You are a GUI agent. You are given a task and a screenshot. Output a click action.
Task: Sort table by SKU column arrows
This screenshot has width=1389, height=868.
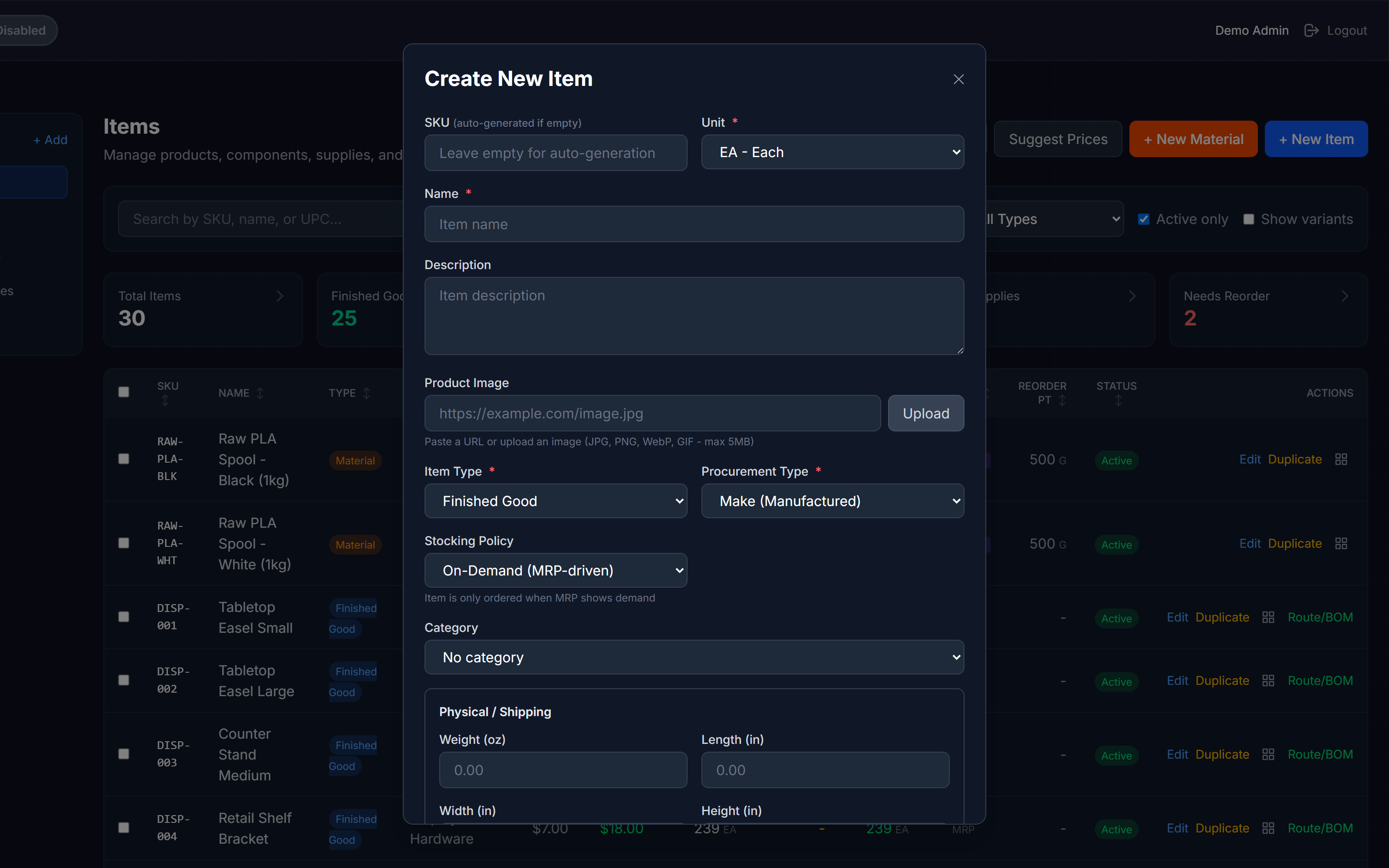[x=165, y=401]
